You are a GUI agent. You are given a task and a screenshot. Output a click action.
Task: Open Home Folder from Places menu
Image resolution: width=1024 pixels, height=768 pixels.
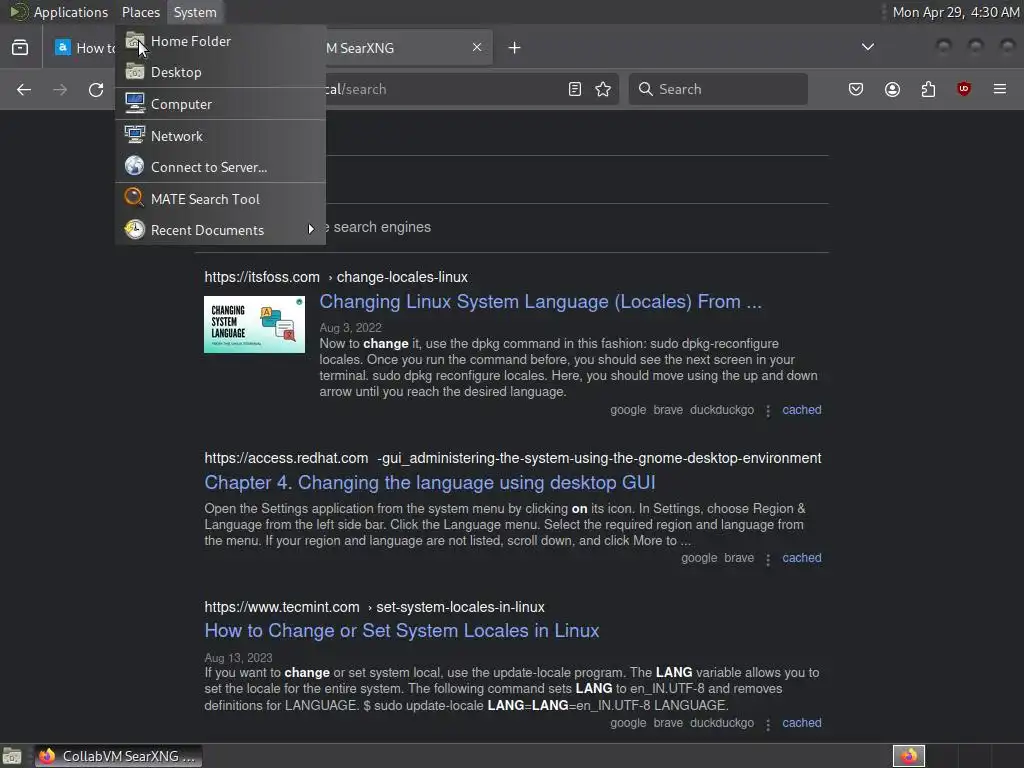[x=220, y=41]
